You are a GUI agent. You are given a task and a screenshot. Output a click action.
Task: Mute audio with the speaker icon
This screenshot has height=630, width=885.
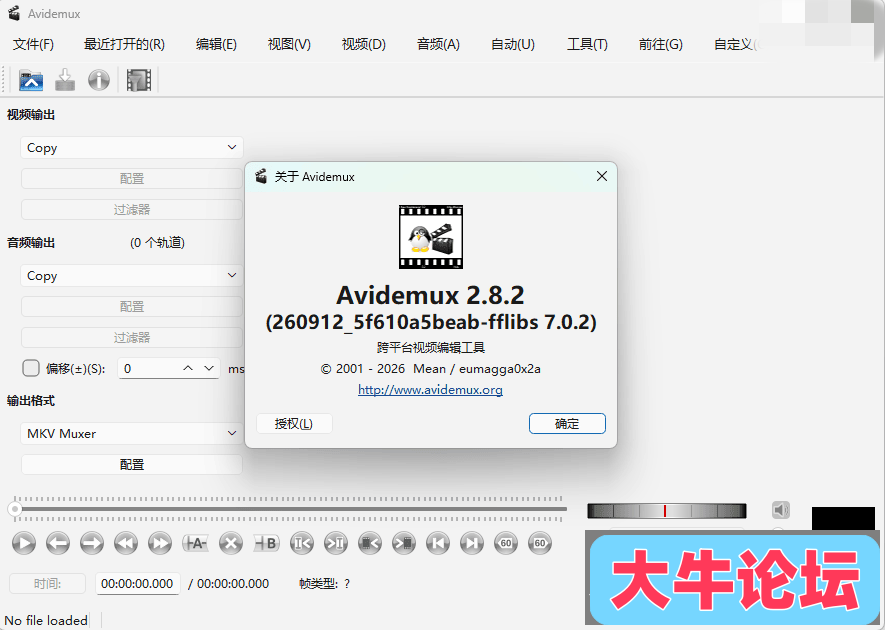(781, 510)
